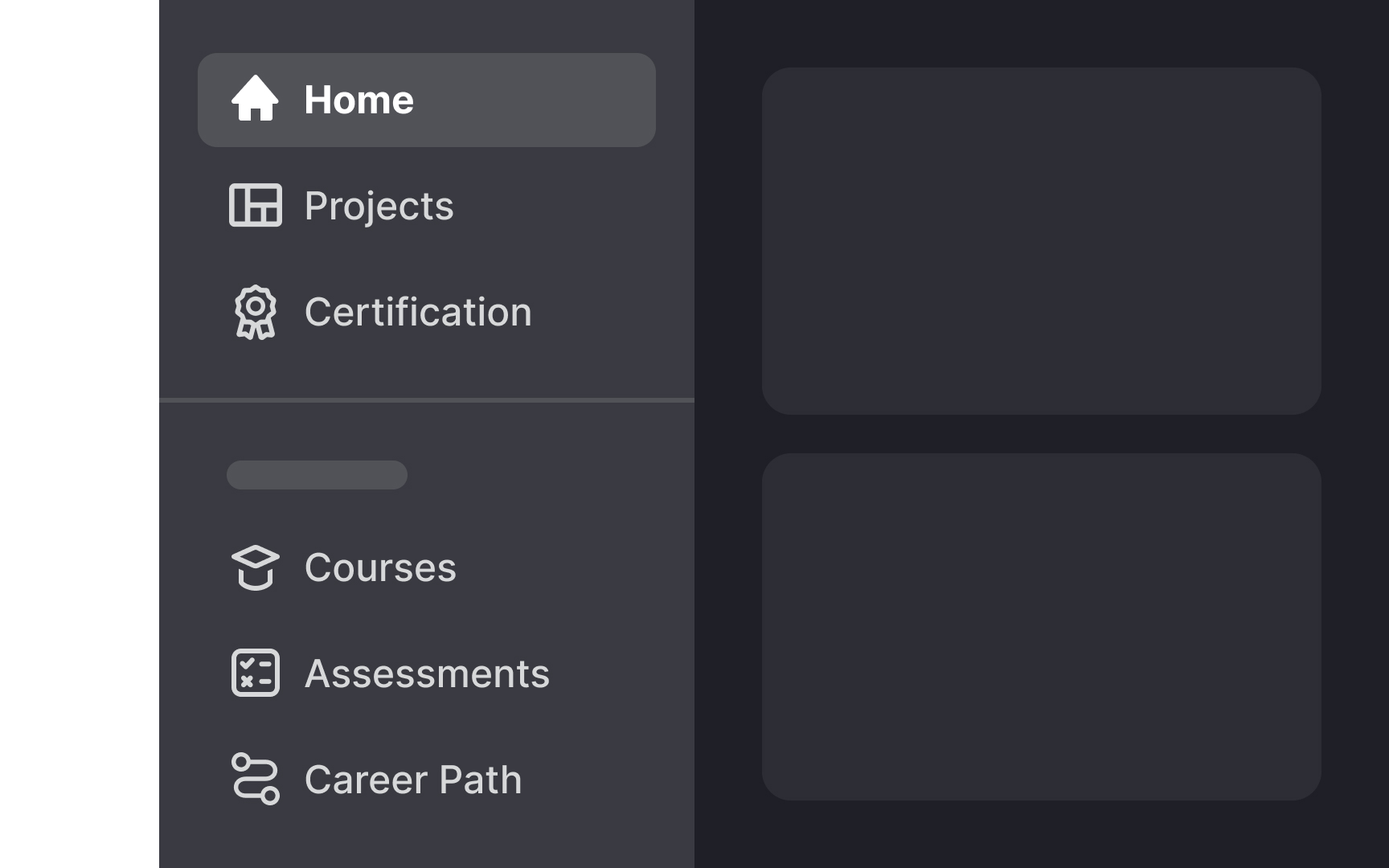Click the Courses navigation row

(x=380, y=567)
